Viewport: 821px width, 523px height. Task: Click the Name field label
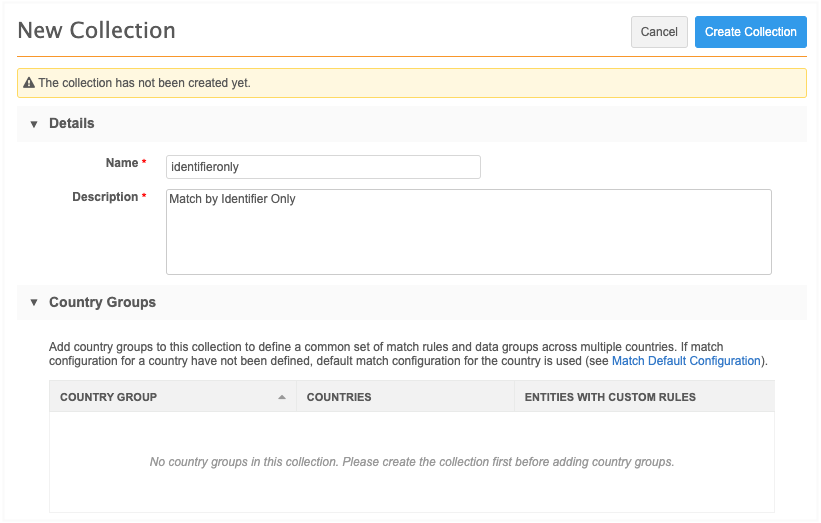click(x=122, y=163)
